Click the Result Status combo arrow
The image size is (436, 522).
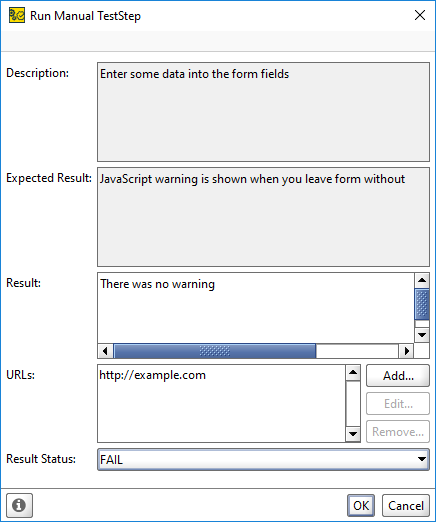click(x=422, y=459)
